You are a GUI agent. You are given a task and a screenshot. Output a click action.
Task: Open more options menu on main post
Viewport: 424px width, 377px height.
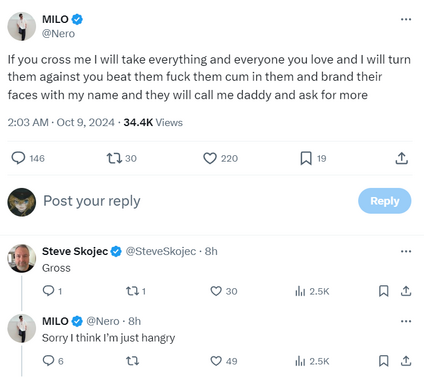pos(406,19)
